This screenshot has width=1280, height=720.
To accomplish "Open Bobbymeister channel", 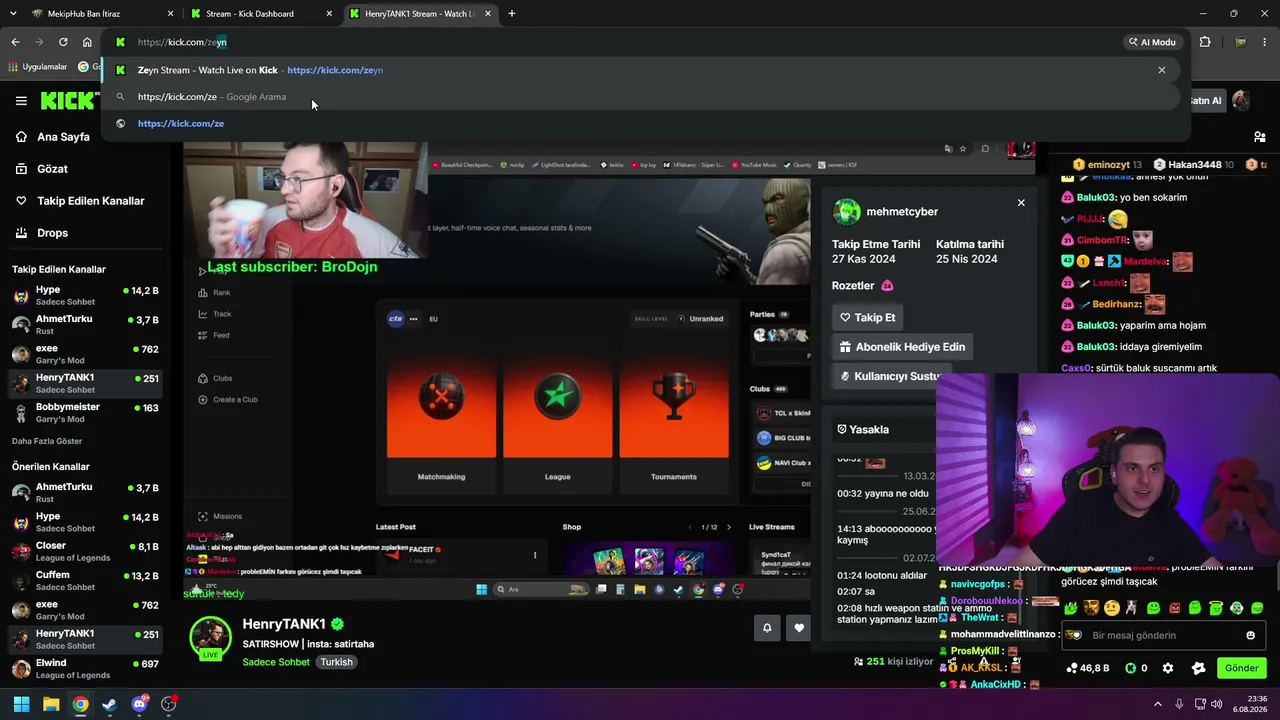I will (85, 412).
